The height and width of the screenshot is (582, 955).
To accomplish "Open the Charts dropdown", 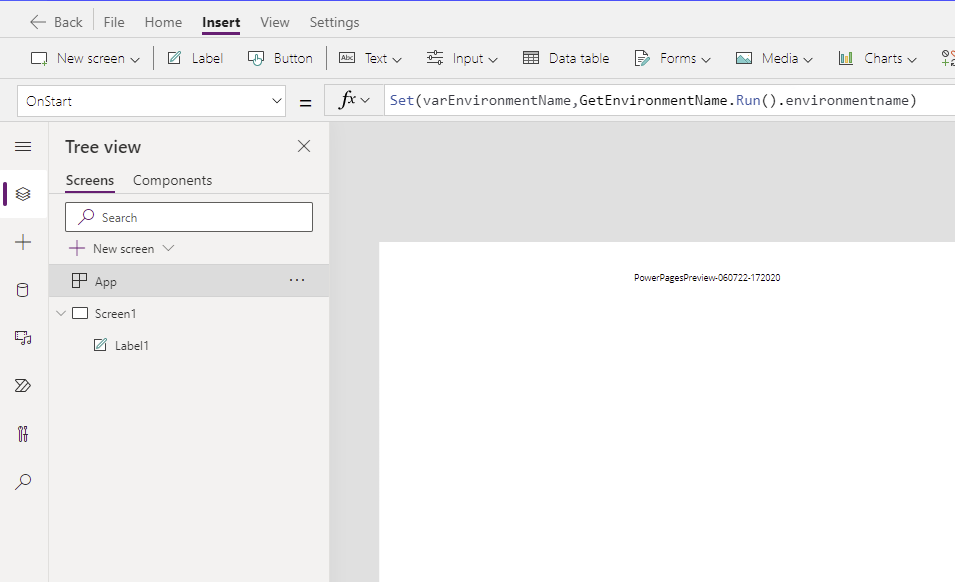I will pyautogui.click(x=878, y=58).
